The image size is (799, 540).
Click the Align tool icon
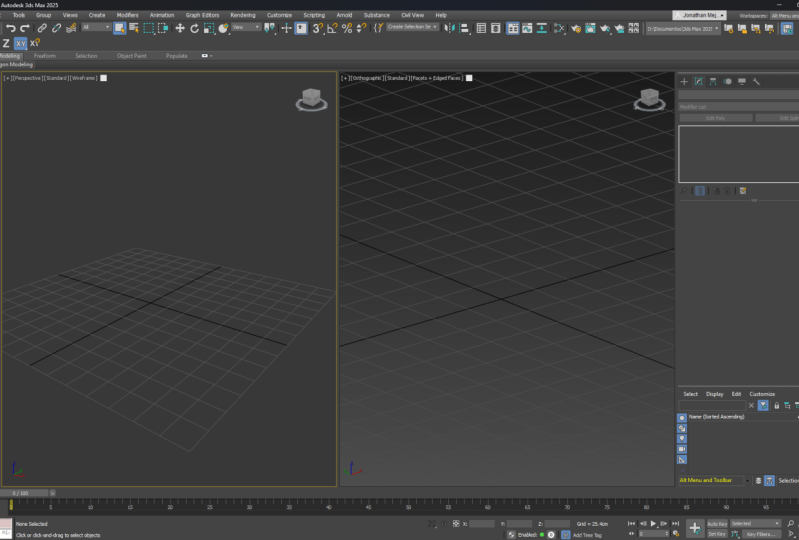[464, 29]
